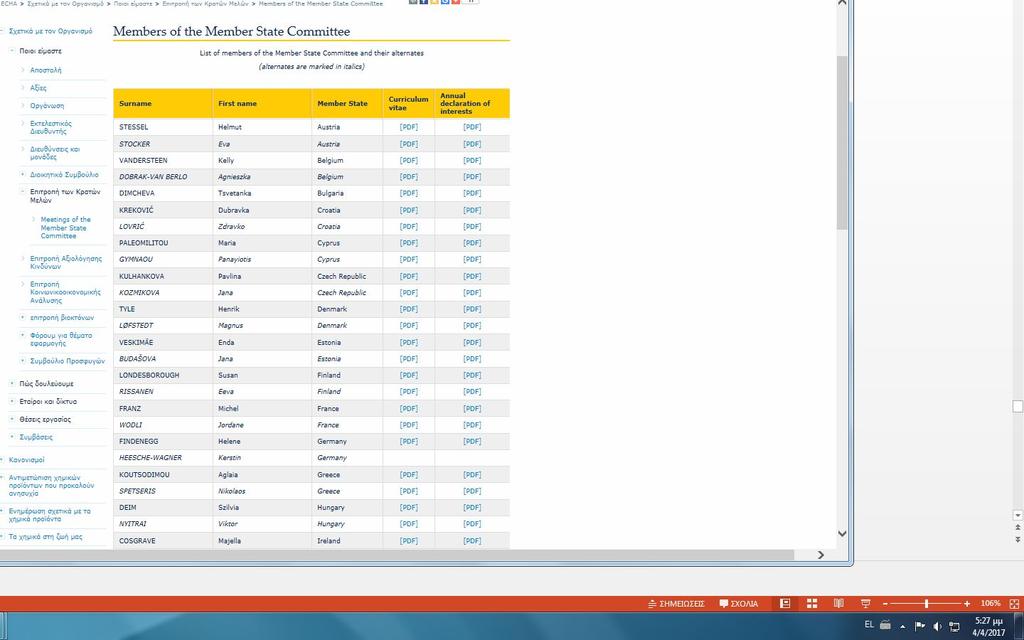
Task: Expand the 'Πώς δουλεύουμε' section
Action: [x=12, y=383]
